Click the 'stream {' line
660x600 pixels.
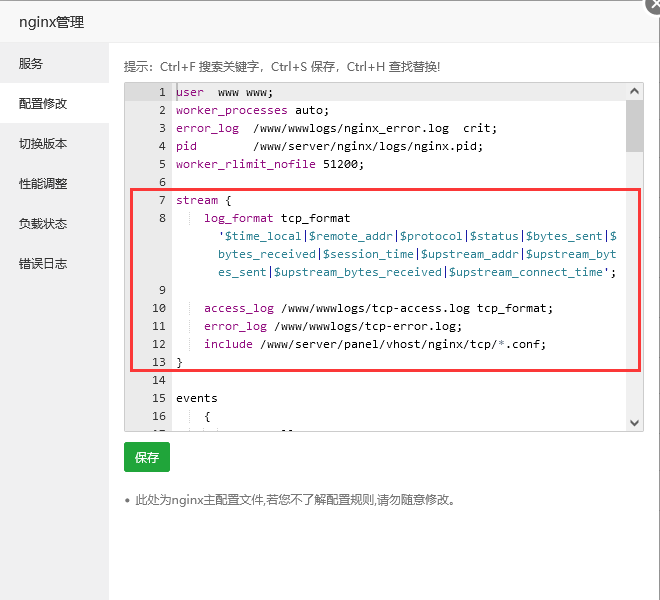point(204,200)
